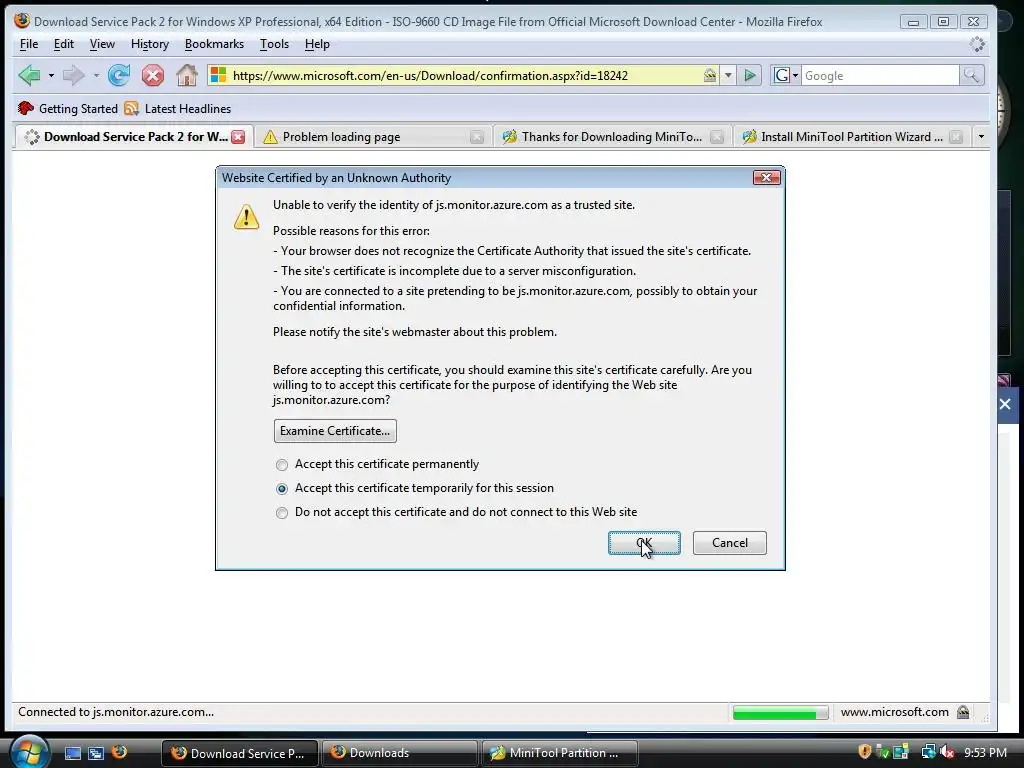Open the Edit menu
Screen dimensions: 1024x768
pyautogui.click(x=63, y=44)
